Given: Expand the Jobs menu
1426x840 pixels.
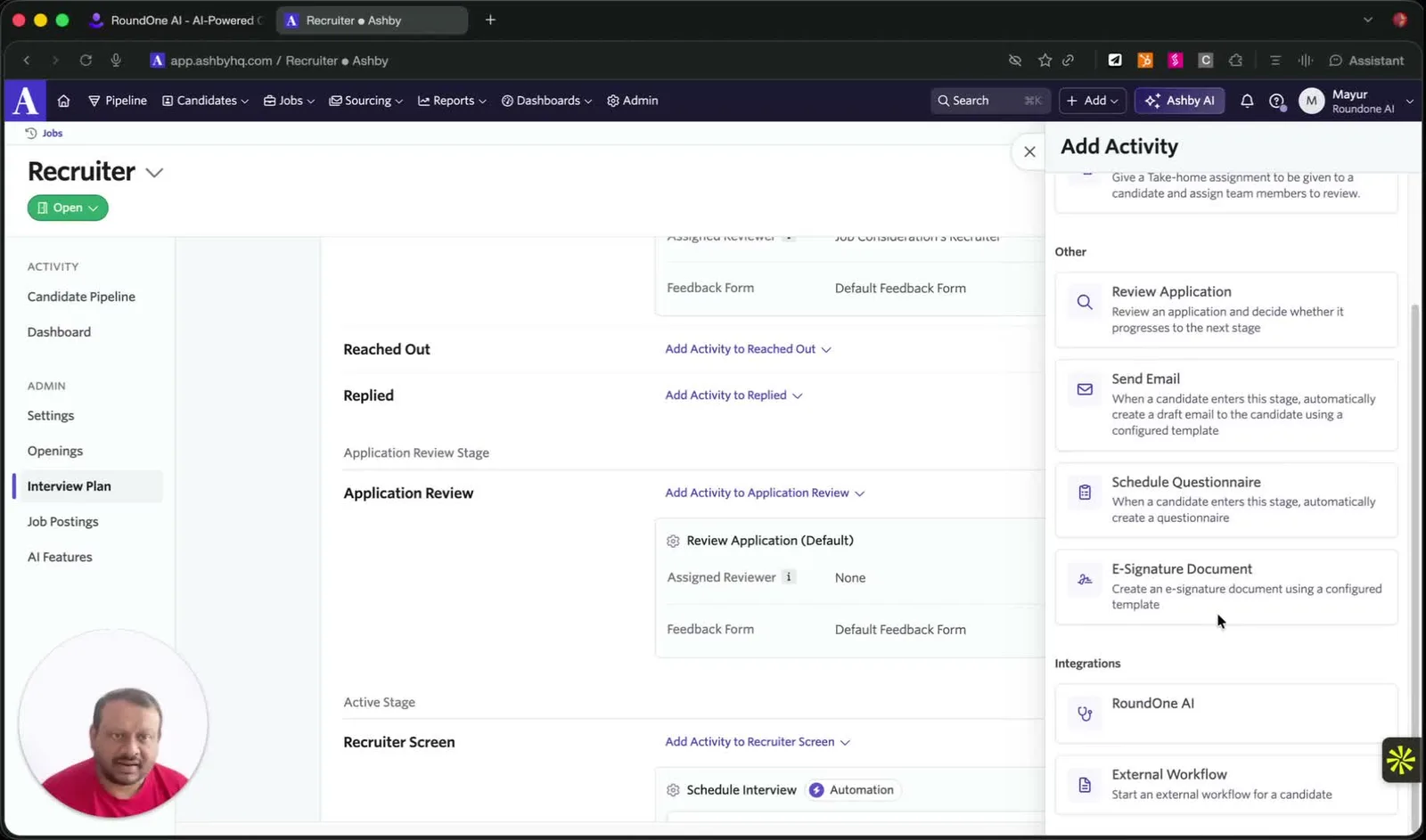Looking at the screenshot, I should pyautogui.click(x=289, y=101).
